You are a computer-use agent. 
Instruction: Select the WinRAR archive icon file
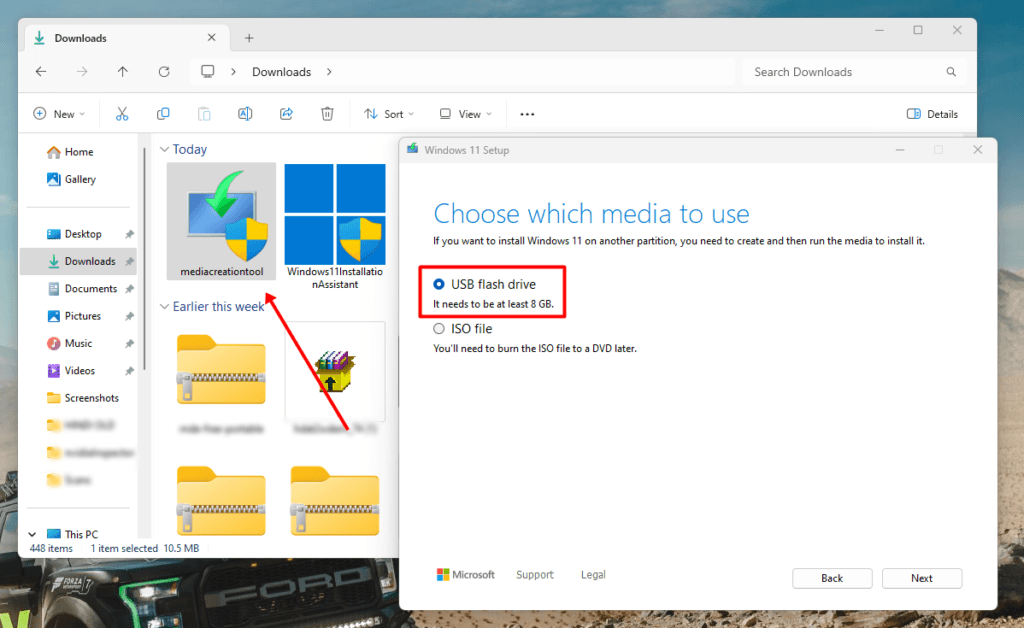334,371
